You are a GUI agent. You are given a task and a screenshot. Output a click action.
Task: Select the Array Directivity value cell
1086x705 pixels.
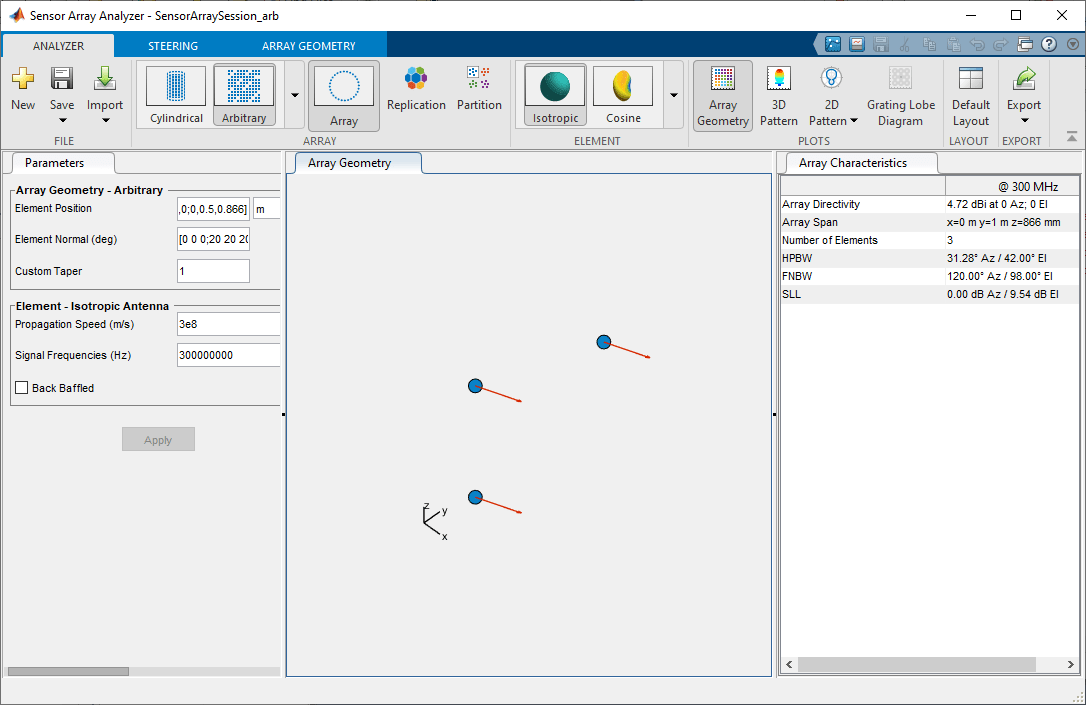click(x=1011, y=204)
